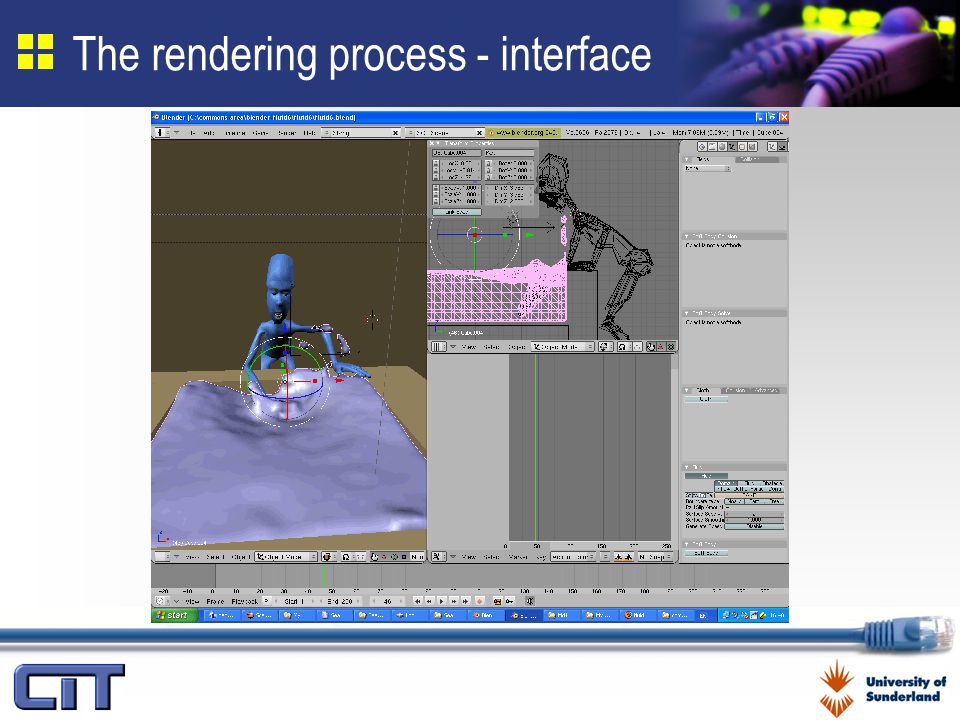Switch to the Advanced tab in the Cloth panel
The width and height of the screenshot is (960, 720).
tap(766, 390)
